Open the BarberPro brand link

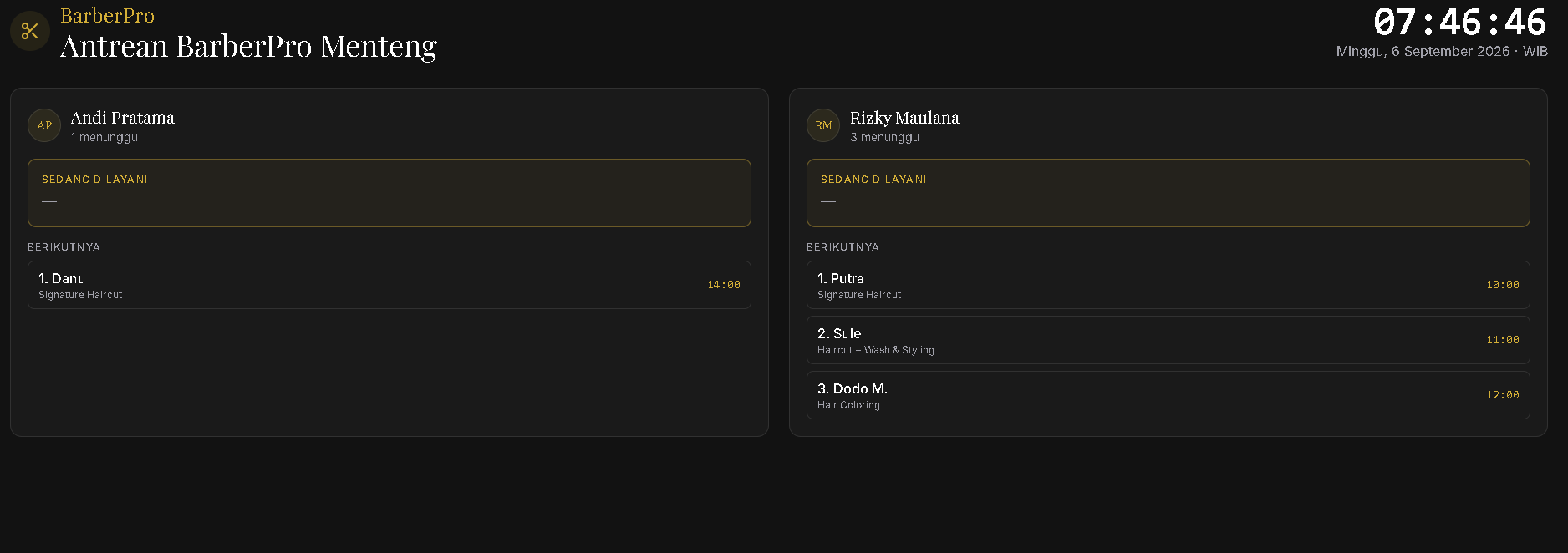(107, 15)
